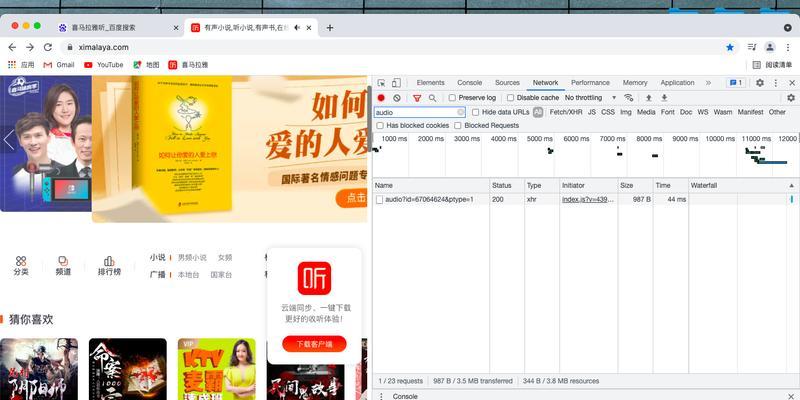
Task: Filter by Media requests
Action: coord(646,112)
